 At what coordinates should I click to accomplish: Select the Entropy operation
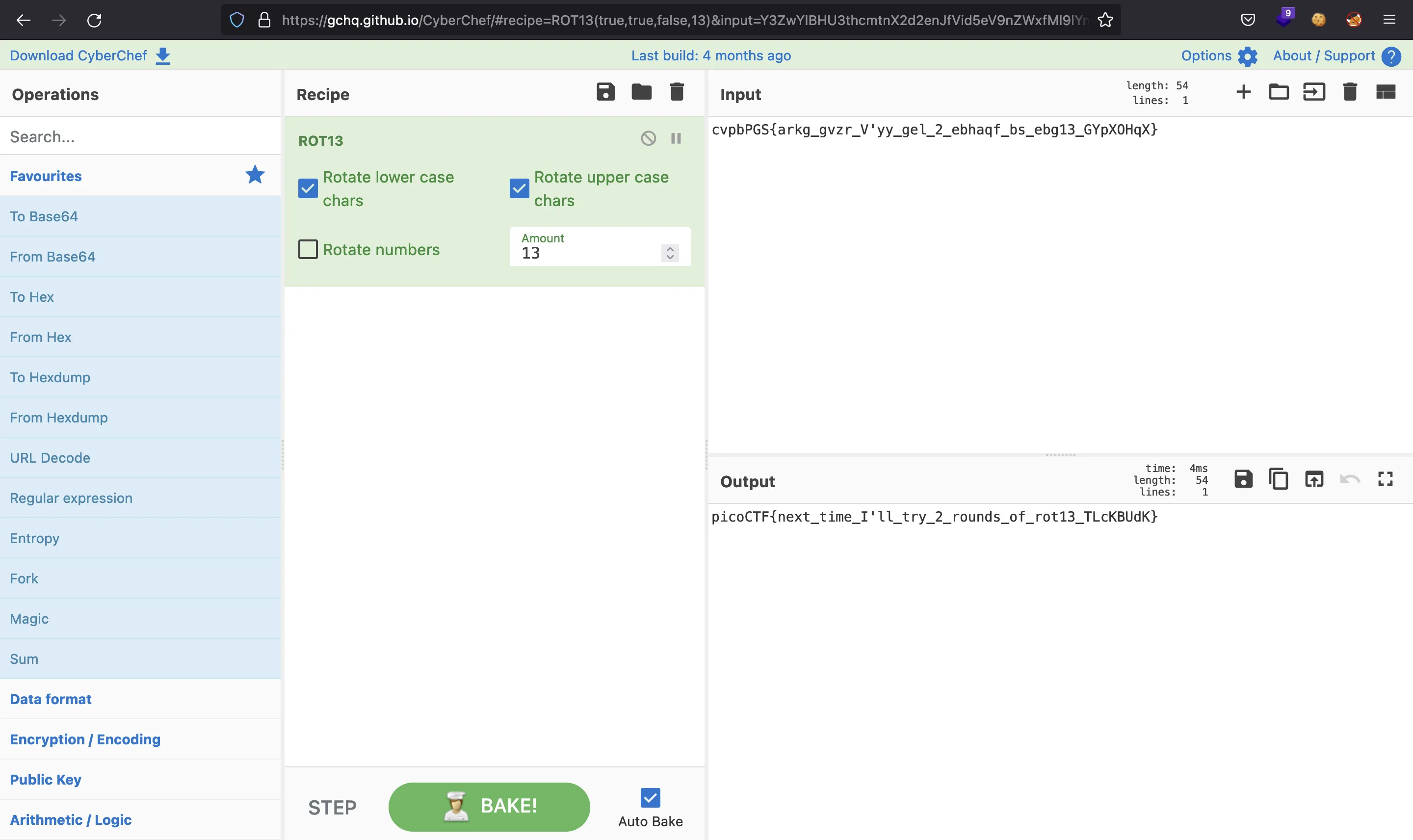140,538
